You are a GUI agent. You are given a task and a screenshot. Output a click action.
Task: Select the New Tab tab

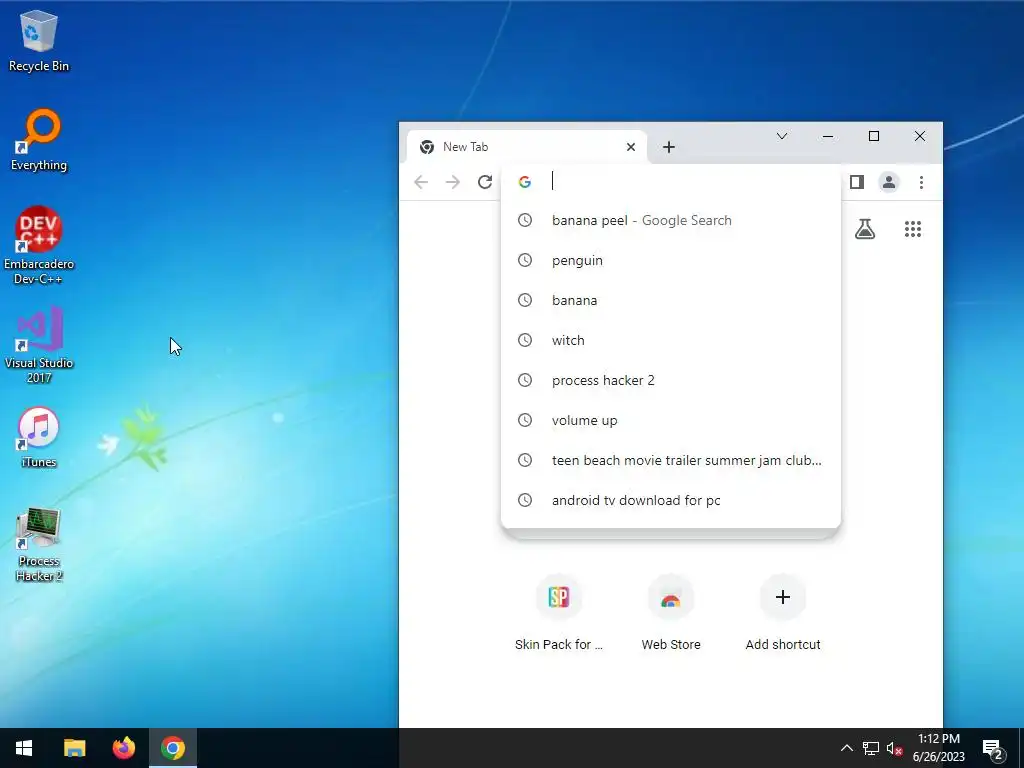(x=526, y=147)
